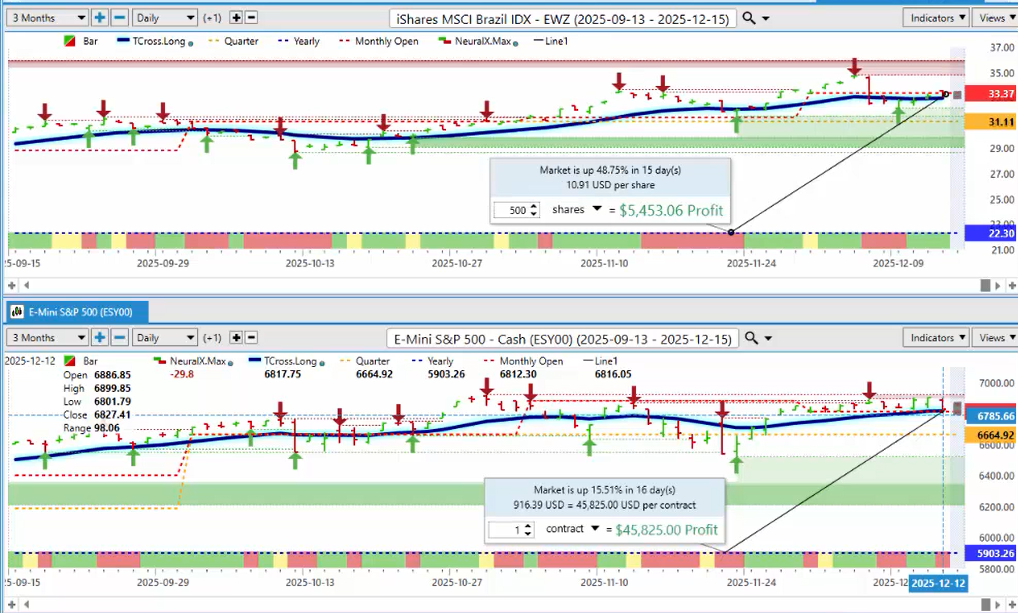
Task: Select the E-Mini S&P 500 (ESY00) tab
Action: point(77,312)
